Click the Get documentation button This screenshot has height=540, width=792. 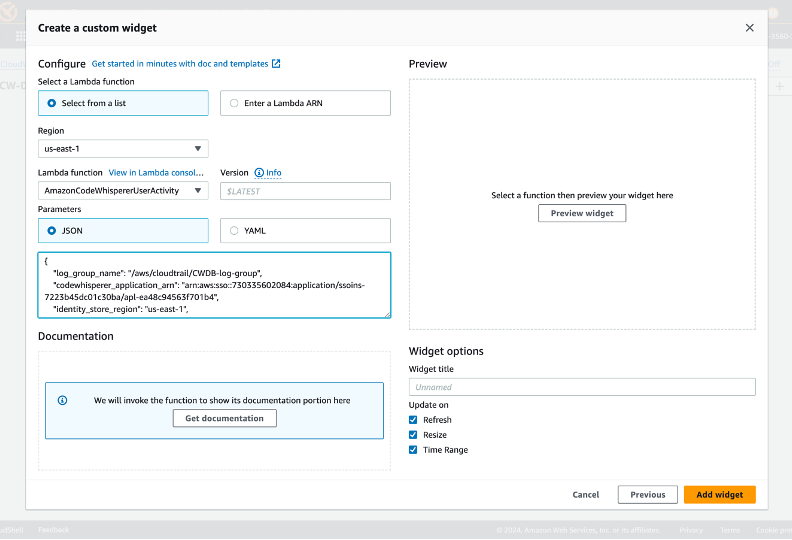(224, 418)
